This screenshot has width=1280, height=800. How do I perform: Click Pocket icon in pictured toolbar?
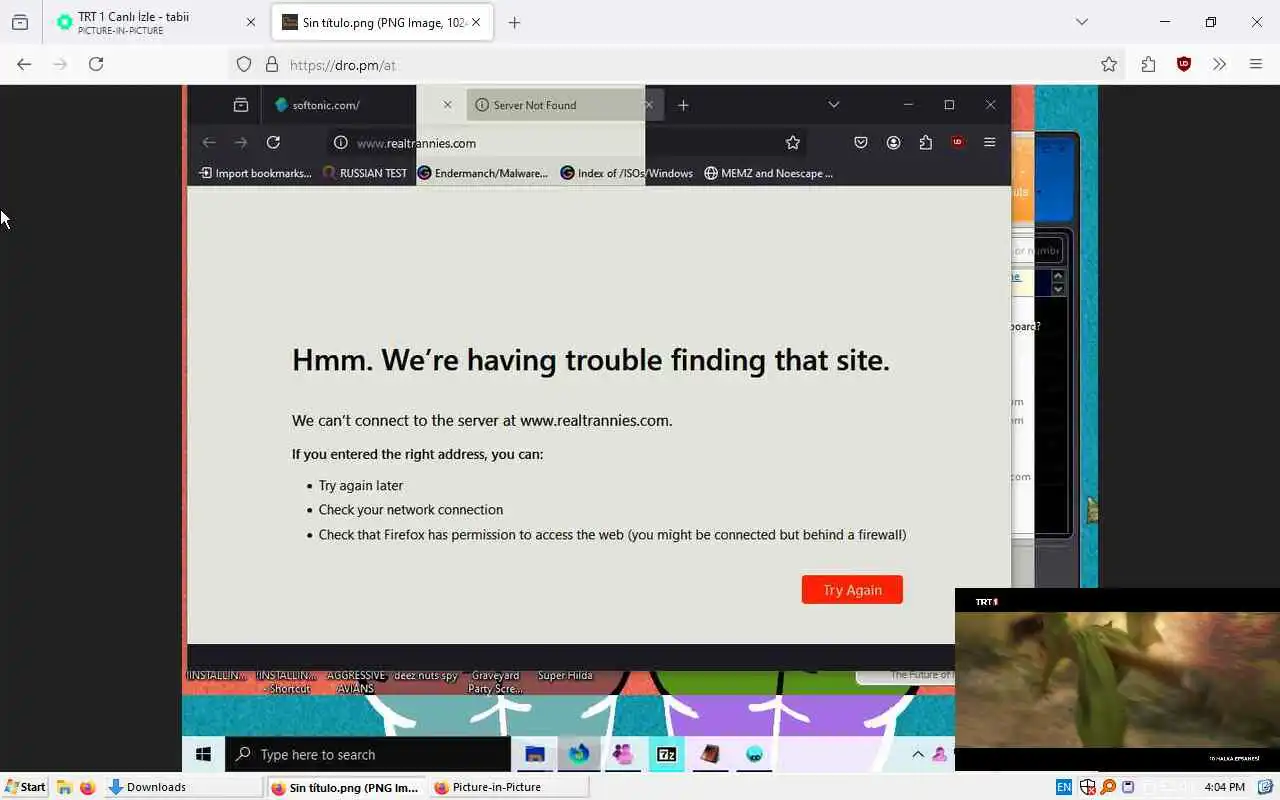coord(860,143)
